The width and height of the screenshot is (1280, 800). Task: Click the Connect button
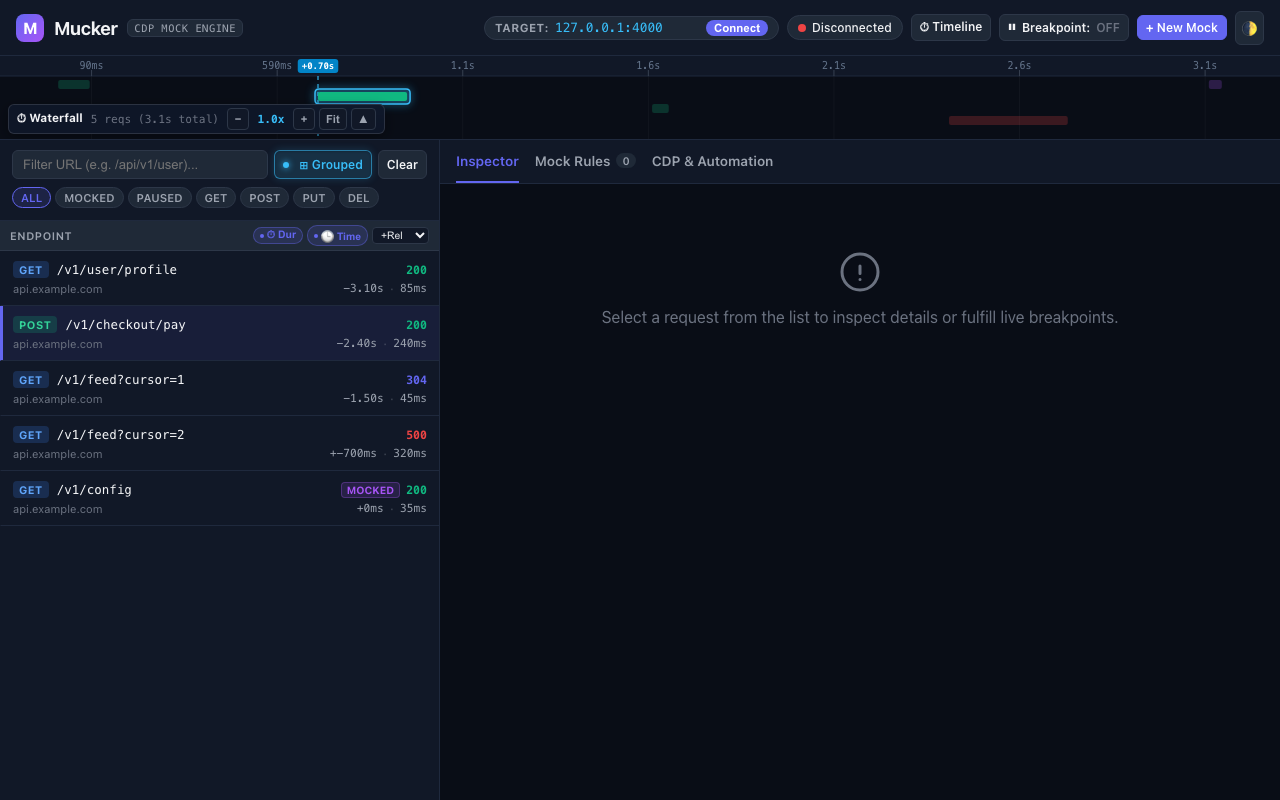(x=737, y=28)
